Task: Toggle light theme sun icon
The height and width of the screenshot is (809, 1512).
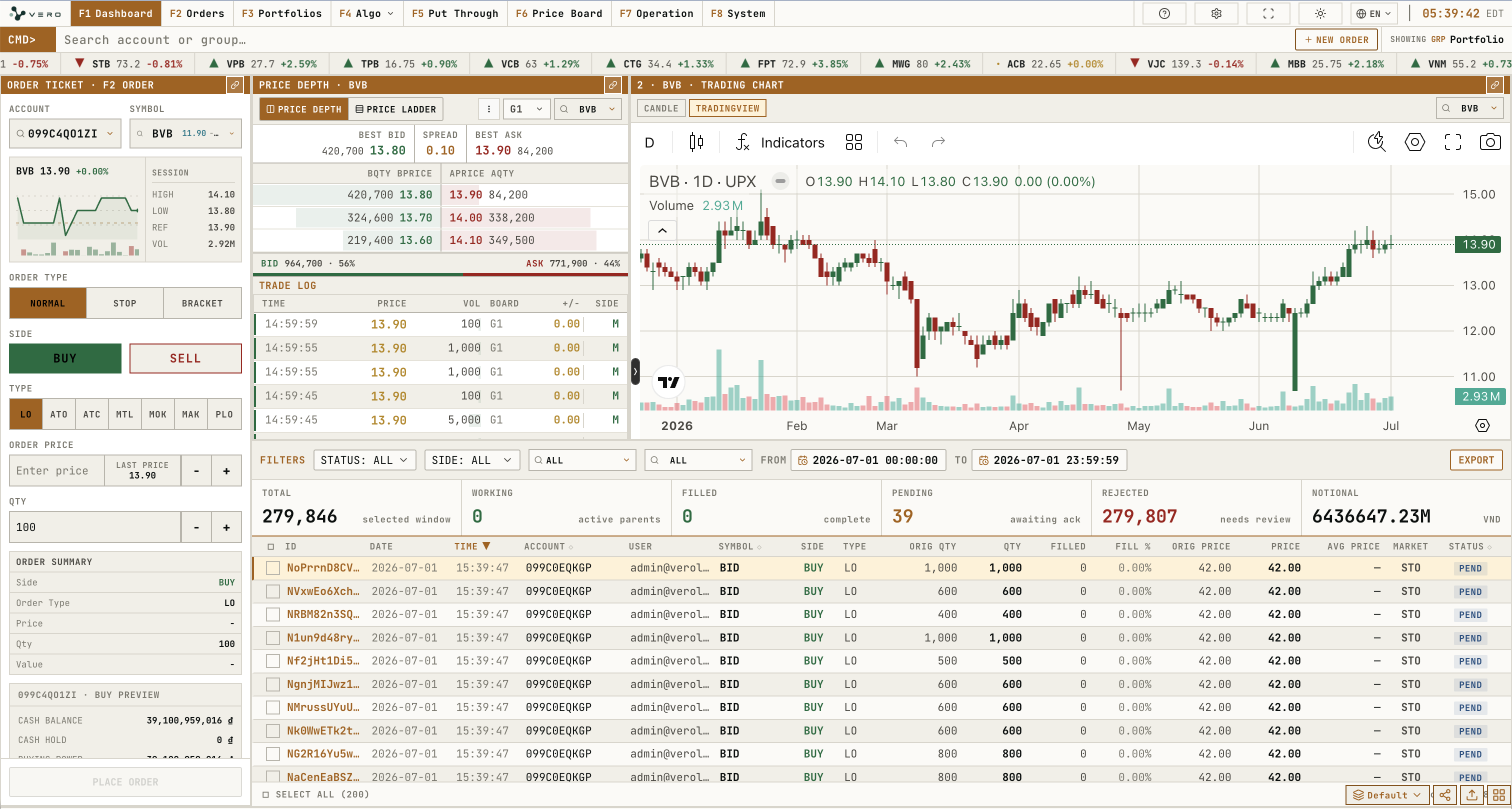Action: click(1320, 13)
